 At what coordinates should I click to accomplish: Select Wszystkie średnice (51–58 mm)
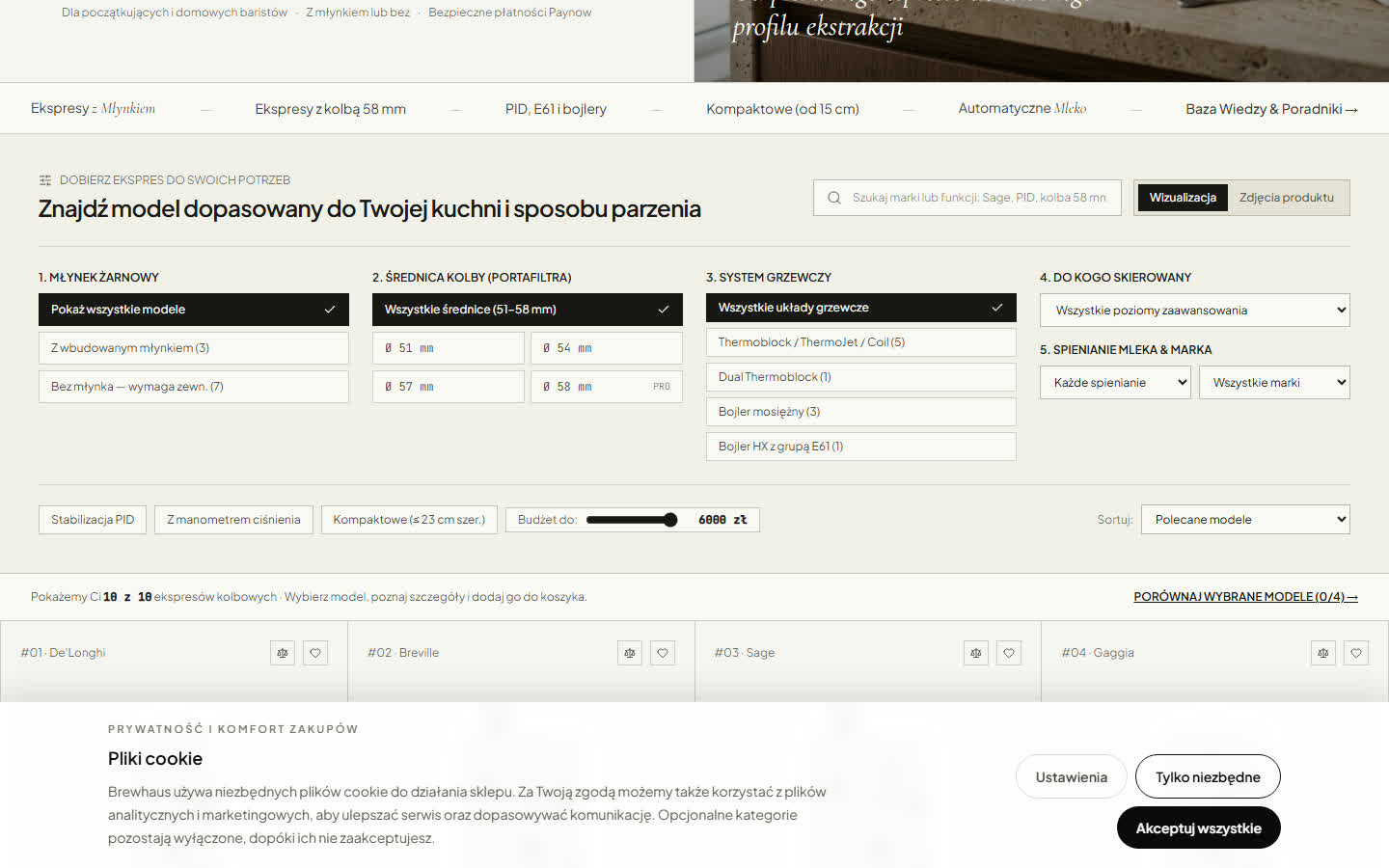(528, 310)
